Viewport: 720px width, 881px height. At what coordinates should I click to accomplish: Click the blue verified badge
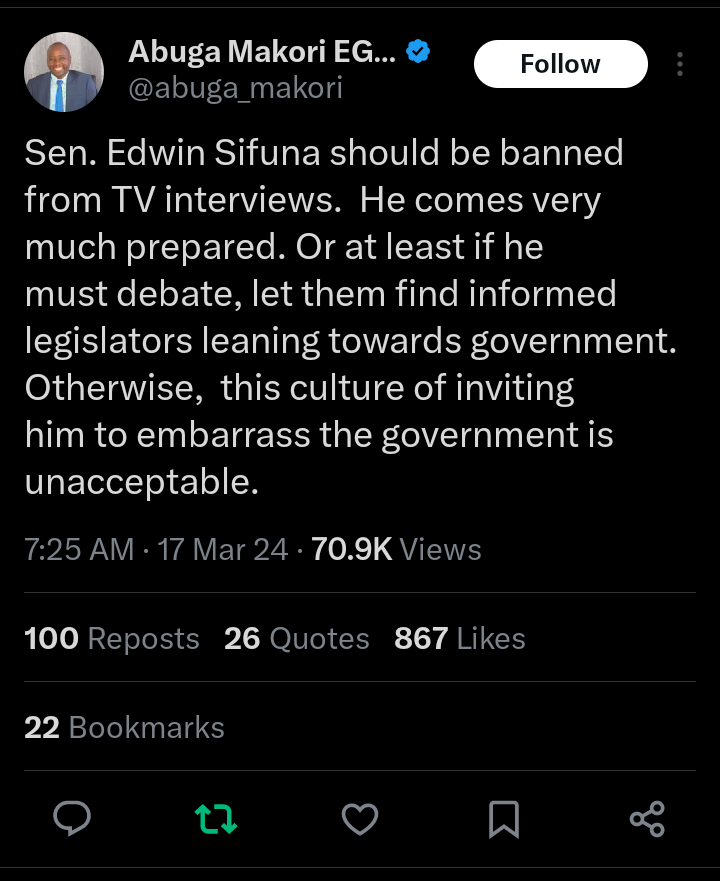click(419, 54)
